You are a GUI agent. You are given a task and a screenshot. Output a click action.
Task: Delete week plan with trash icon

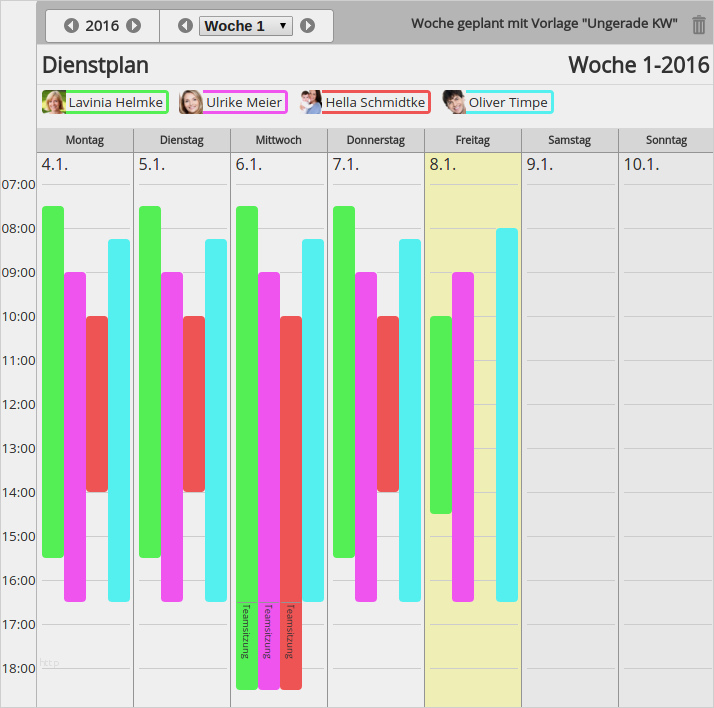click(x=699, y=25)
